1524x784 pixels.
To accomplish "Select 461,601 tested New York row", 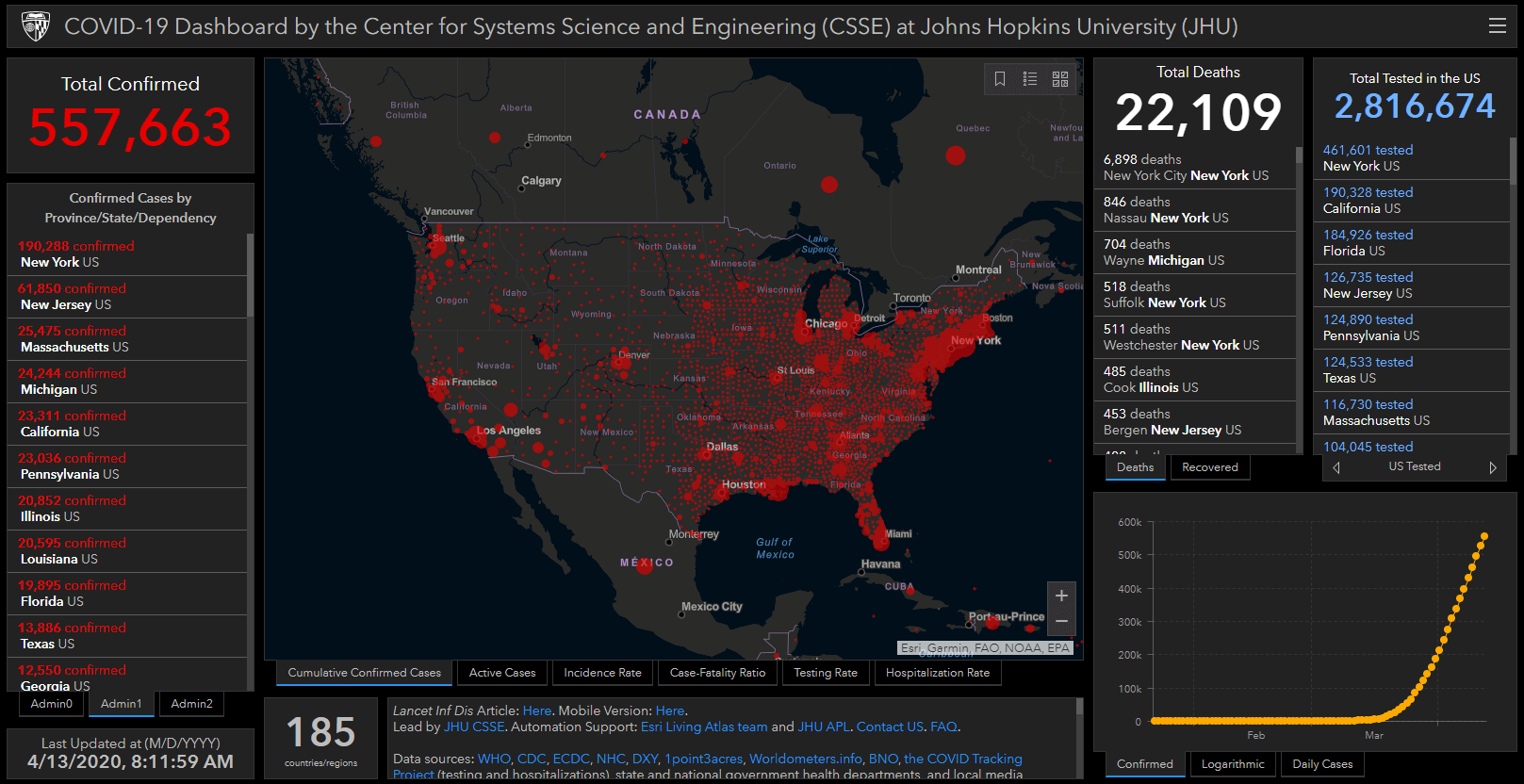I will tap(1411, 158).
